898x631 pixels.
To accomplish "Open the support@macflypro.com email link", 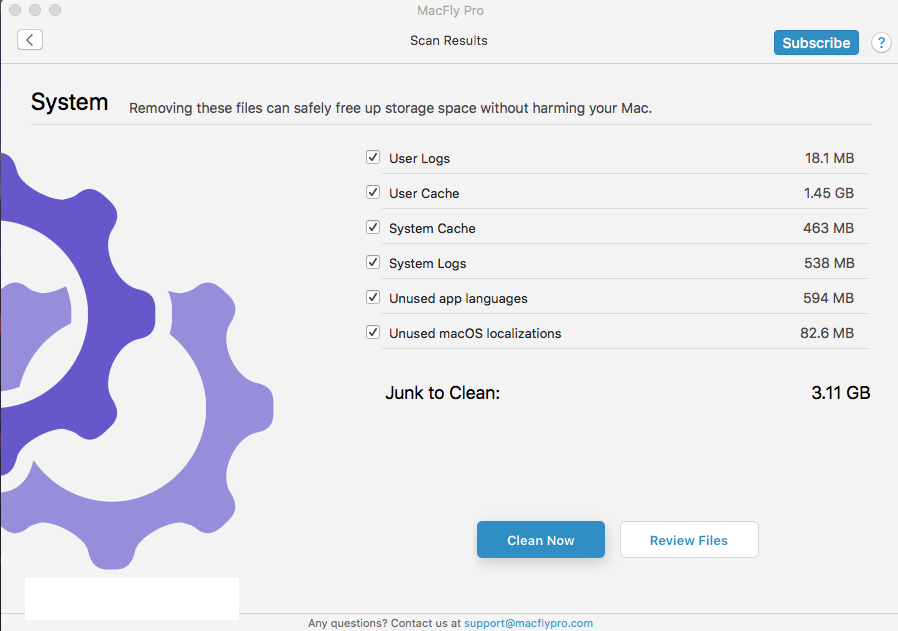I will [528, 623].
